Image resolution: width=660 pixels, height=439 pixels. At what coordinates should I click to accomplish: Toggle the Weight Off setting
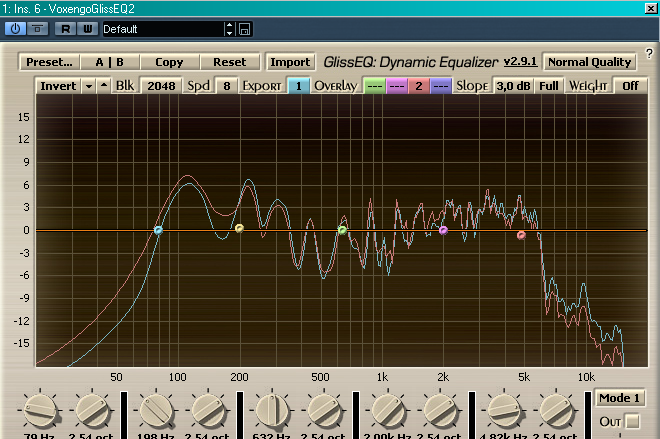coord(630,86)
